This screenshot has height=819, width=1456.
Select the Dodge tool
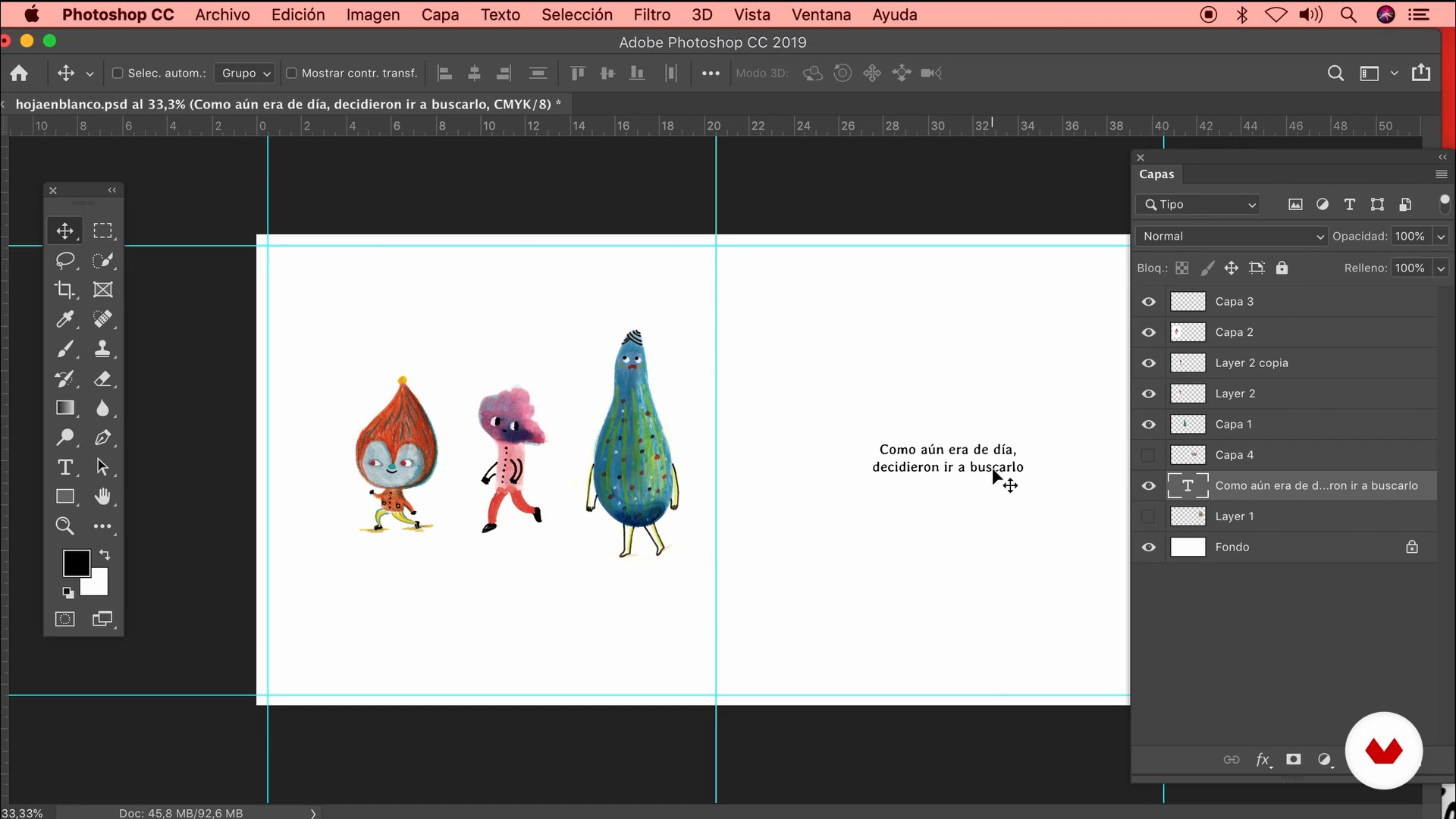pyautogui.click(x=65, y=438)
